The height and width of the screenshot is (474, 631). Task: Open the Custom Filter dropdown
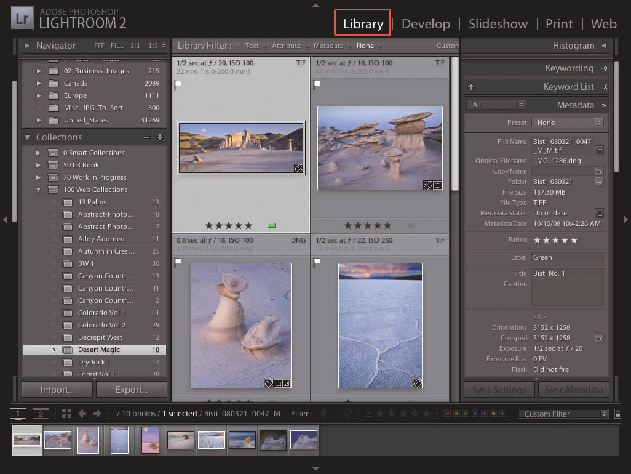tap(563, 414)
